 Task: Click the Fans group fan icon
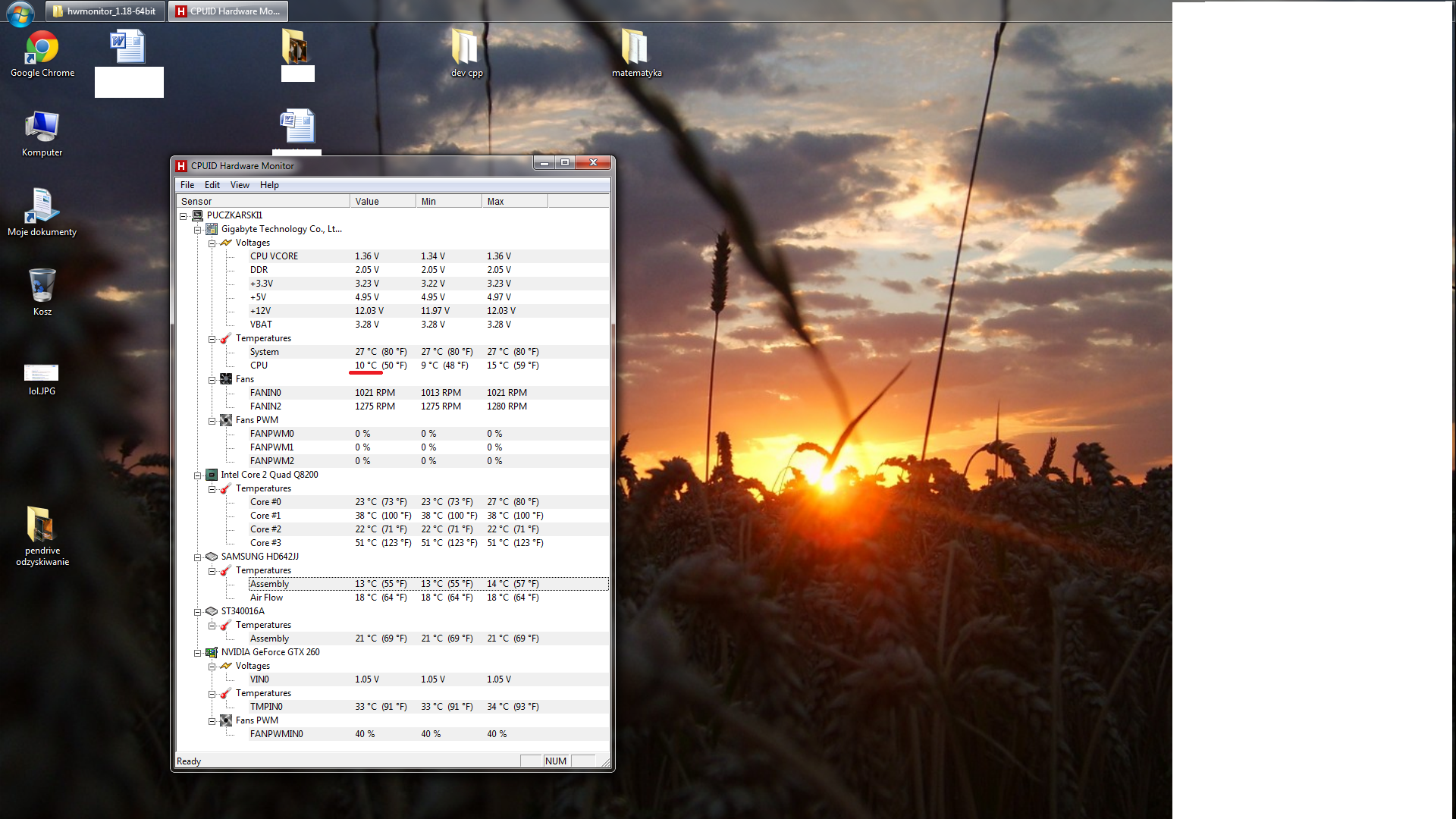[226, 379]
